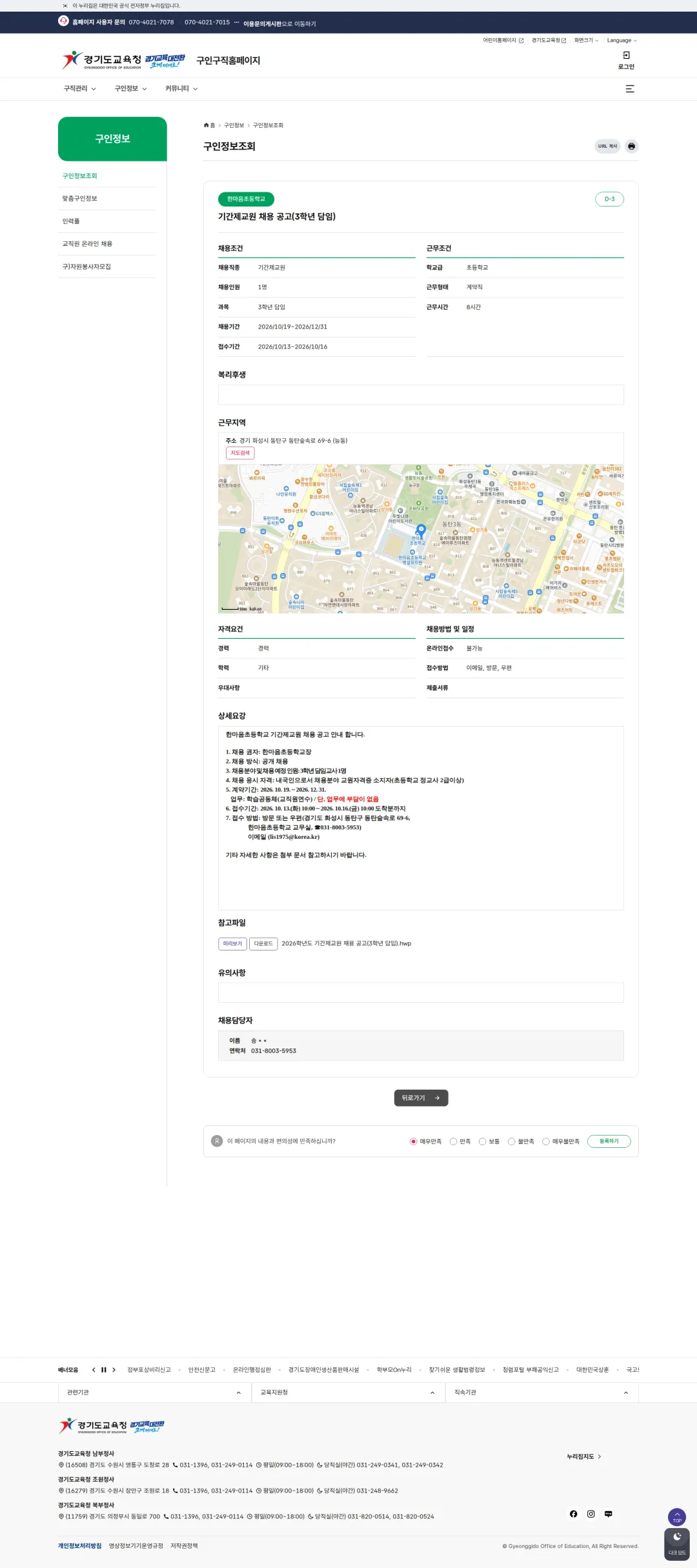697x1568 pixels.
Task: Show previous banner with left arrow
Action: (x=94, y=1370)
